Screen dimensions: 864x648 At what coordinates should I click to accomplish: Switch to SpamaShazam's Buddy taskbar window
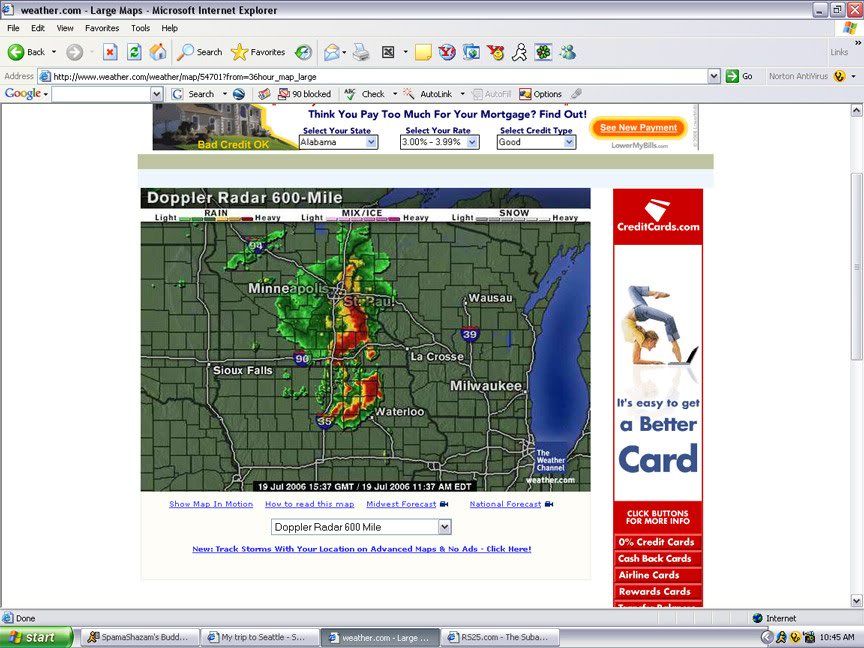(x=139, y=638)
